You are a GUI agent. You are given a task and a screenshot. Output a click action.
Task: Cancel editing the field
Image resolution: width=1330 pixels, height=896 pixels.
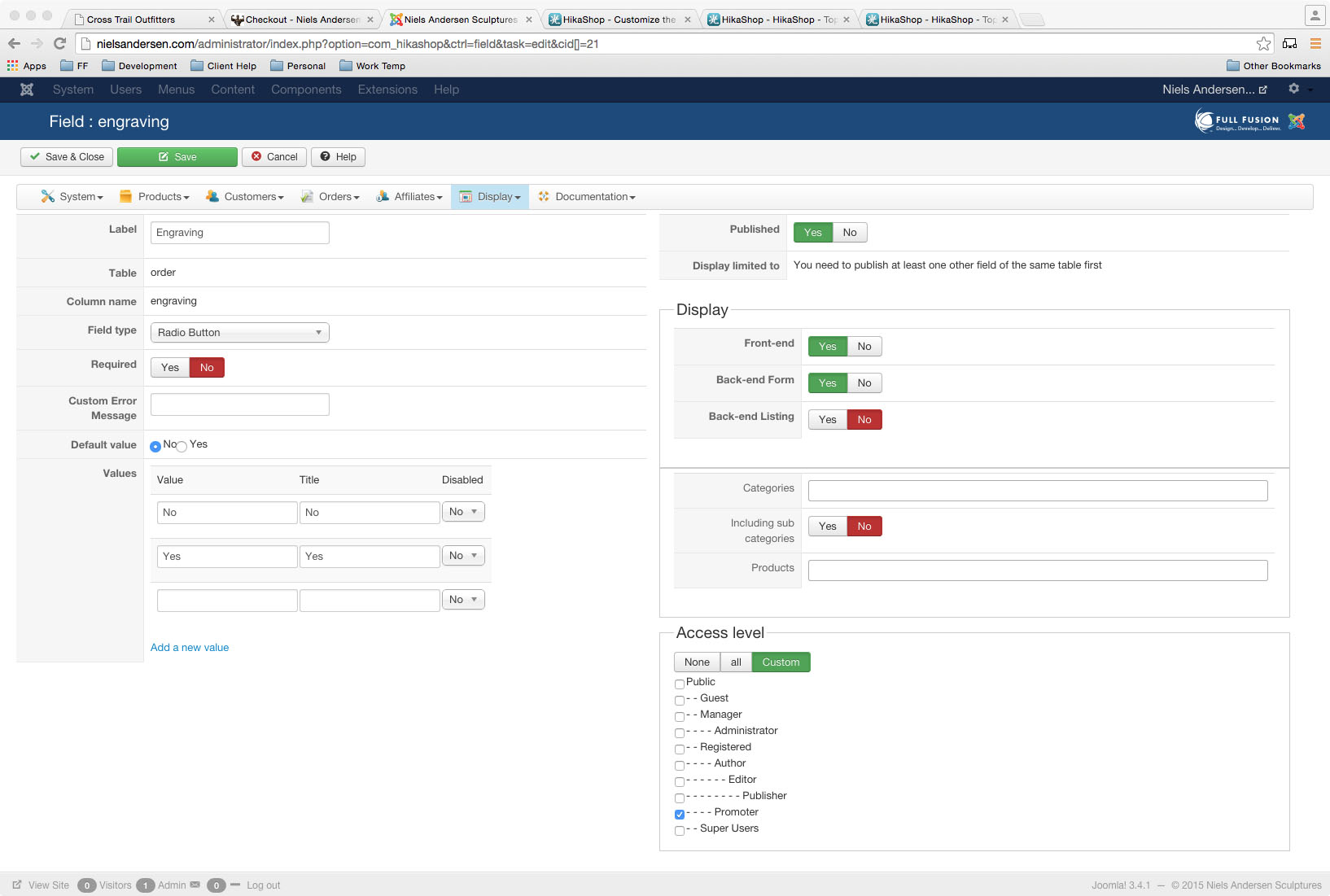(x=274, y=157)
